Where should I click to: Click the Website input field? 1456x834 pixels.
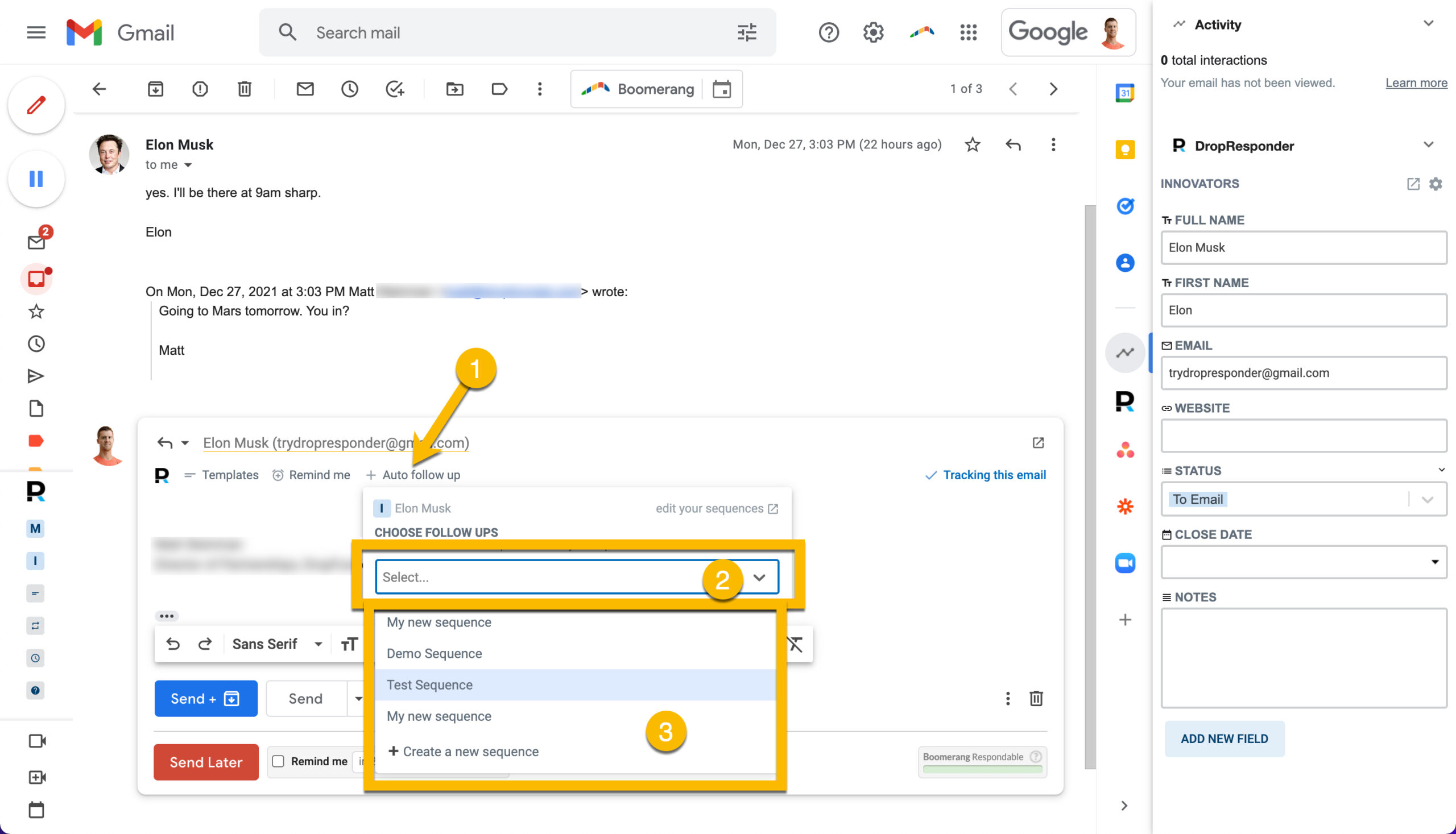[x=1303, y=435]
